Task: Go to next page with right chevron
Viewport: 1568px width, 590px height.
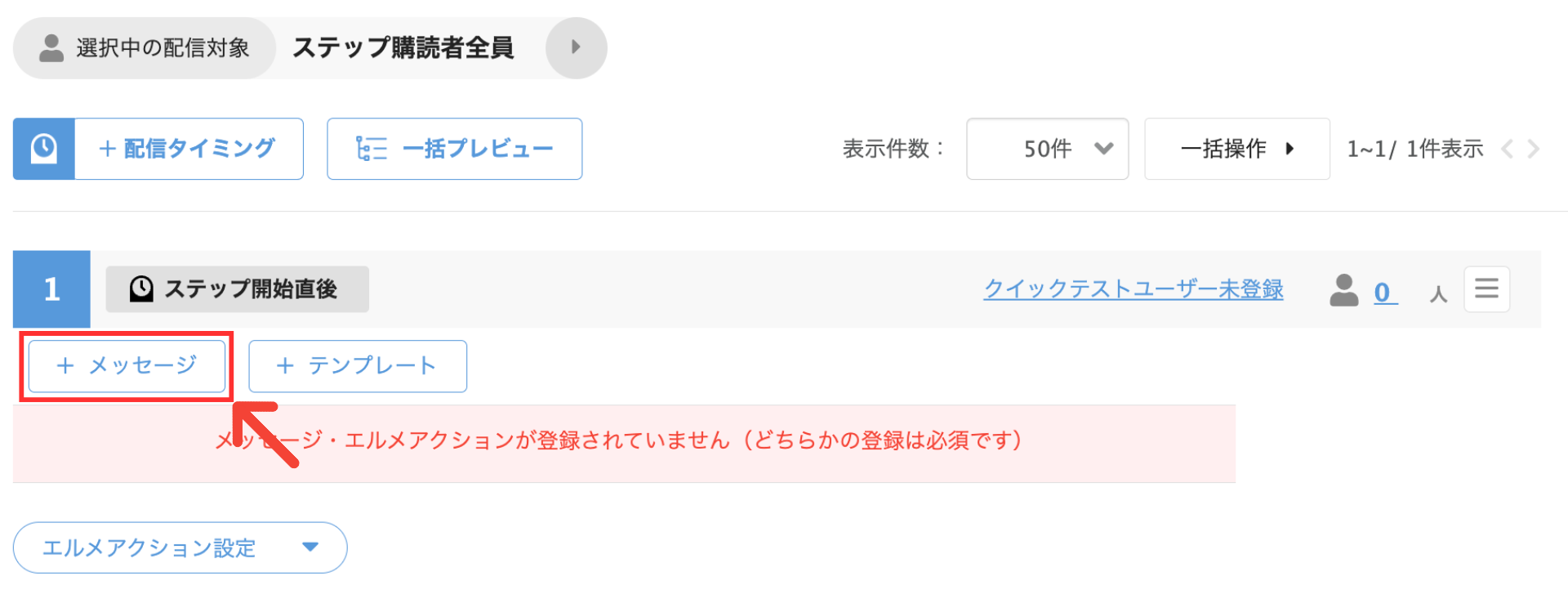Action: click(x=1533, y=149)
